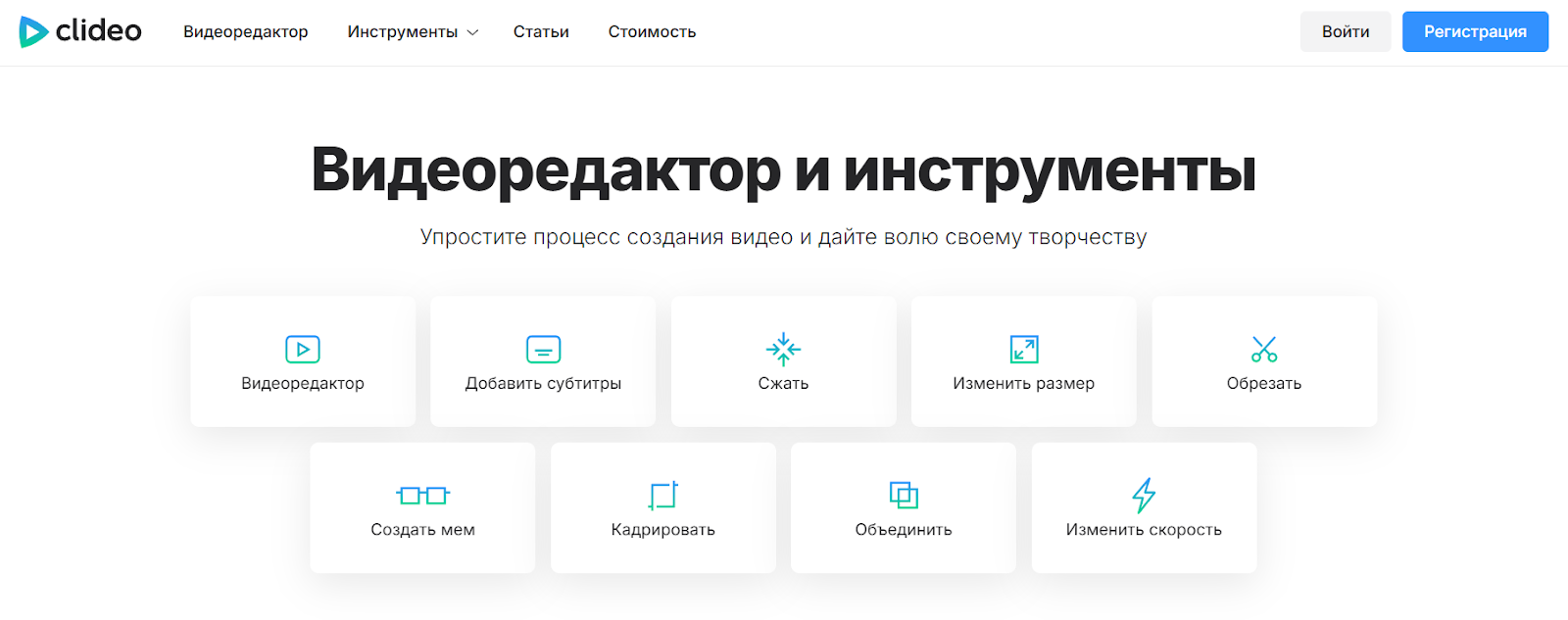Click the compress arrows icon above Сжать

783,349
